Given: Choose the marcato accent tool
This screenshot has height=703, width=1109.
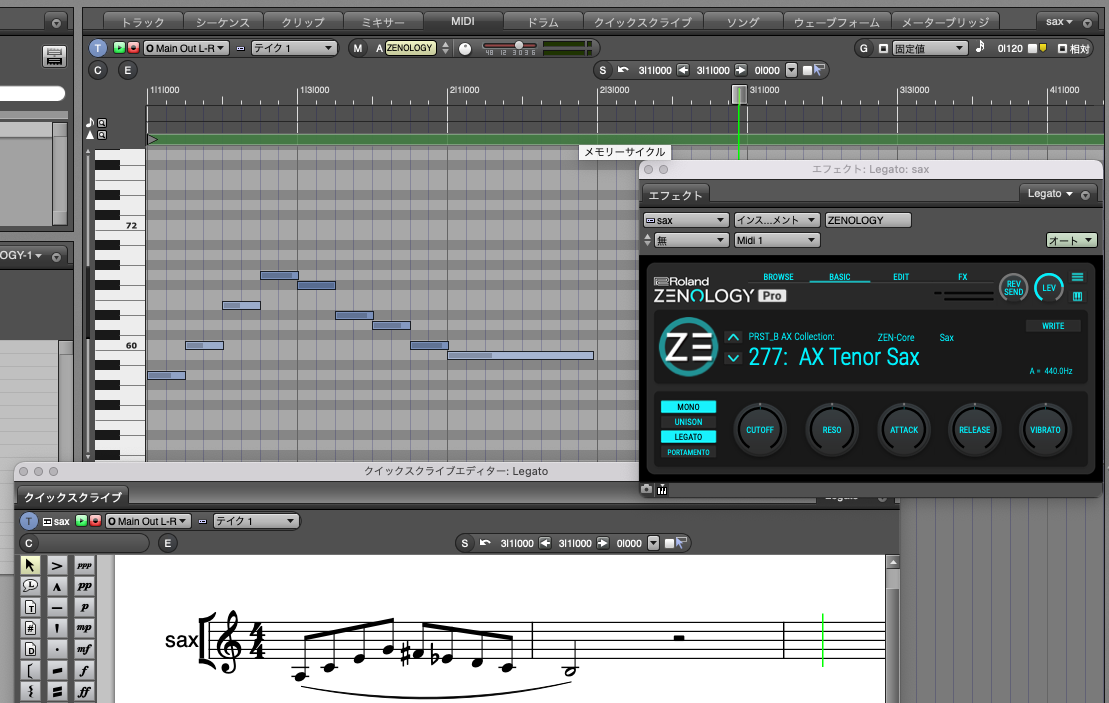Looking at the screenshot, I should coord(57,586).
